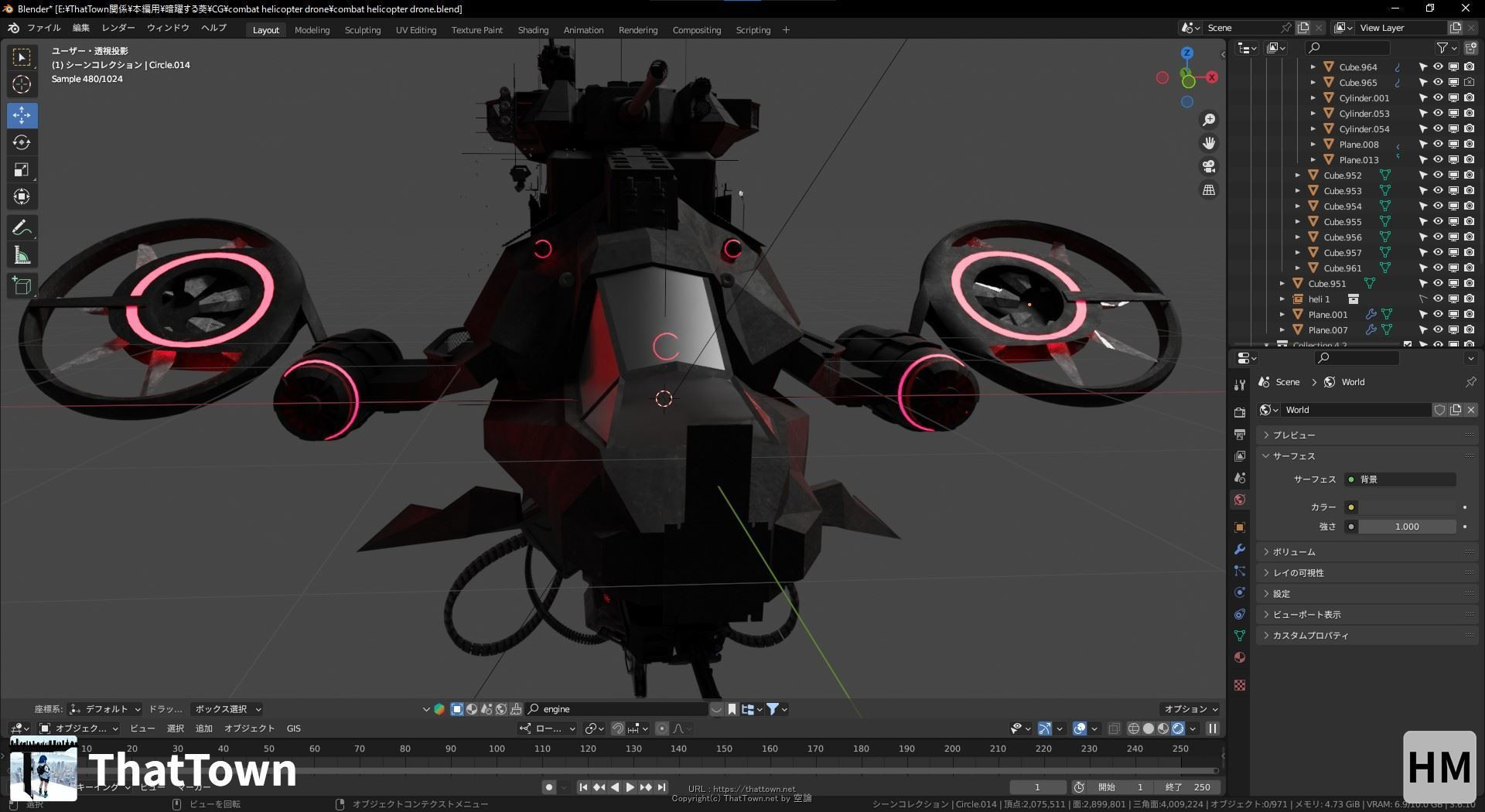Add a new workspace with plus button
The height and width of the screenshot is (812, 1485).
[786, 30]
